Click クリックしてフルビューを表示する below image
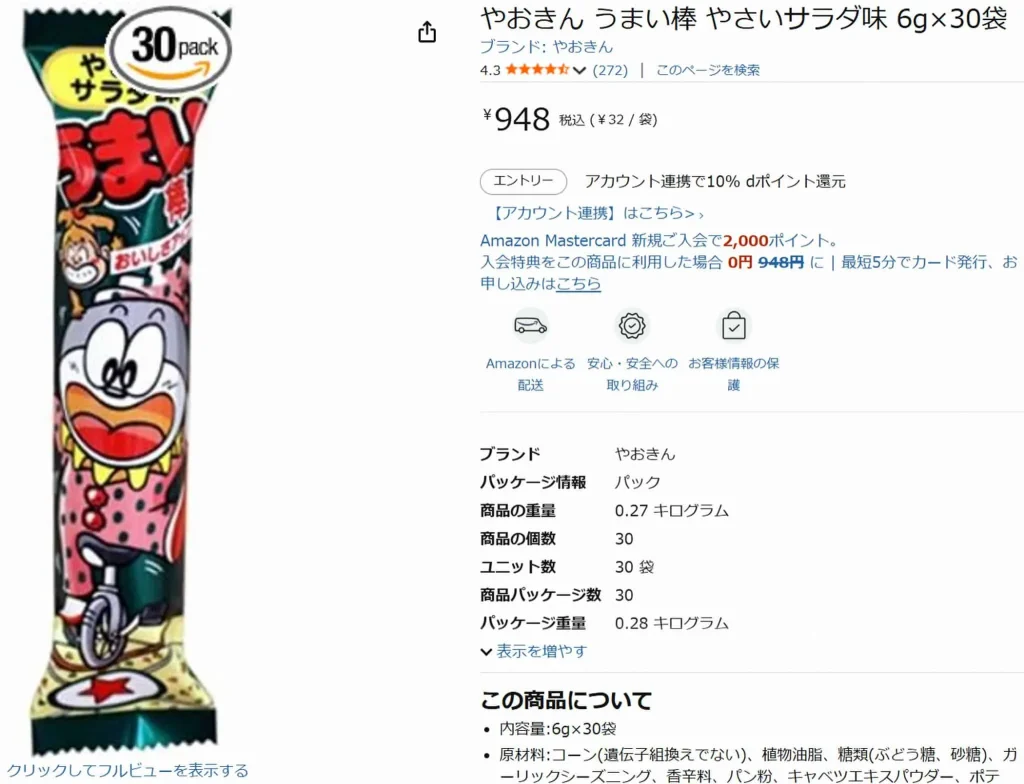The width and height of the screenshot is (1024, 784). click(127, 770)
